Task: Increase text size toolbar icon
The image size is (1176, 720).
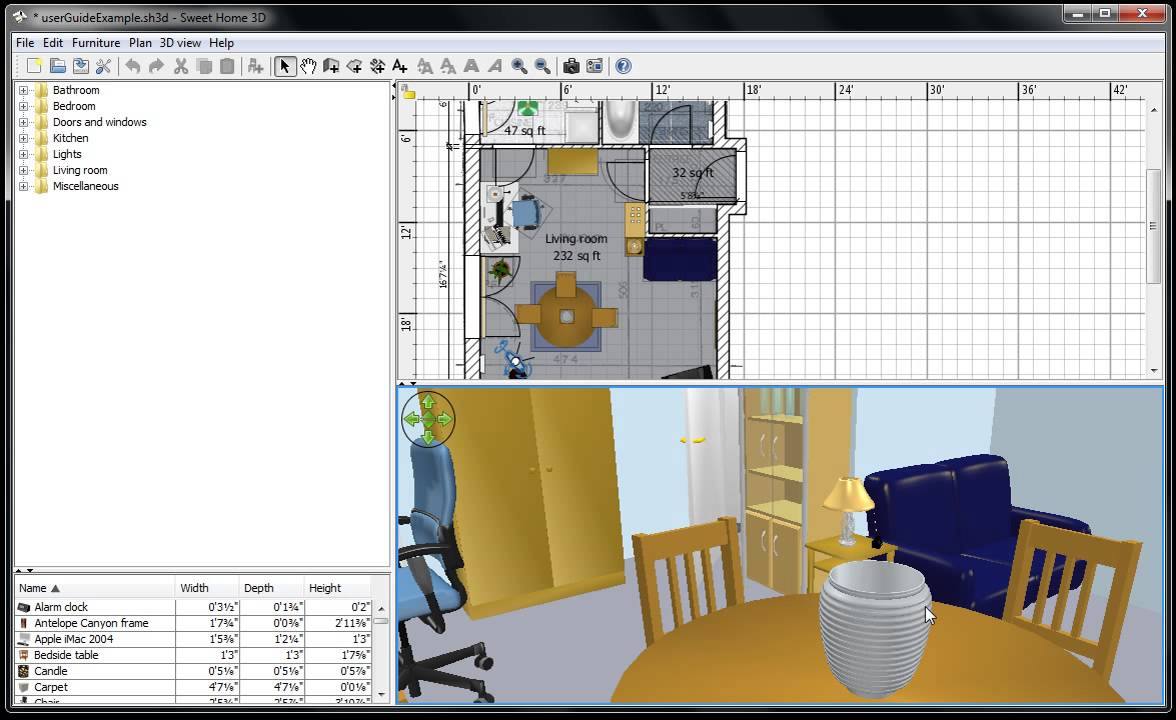Action: click(424, 66)
